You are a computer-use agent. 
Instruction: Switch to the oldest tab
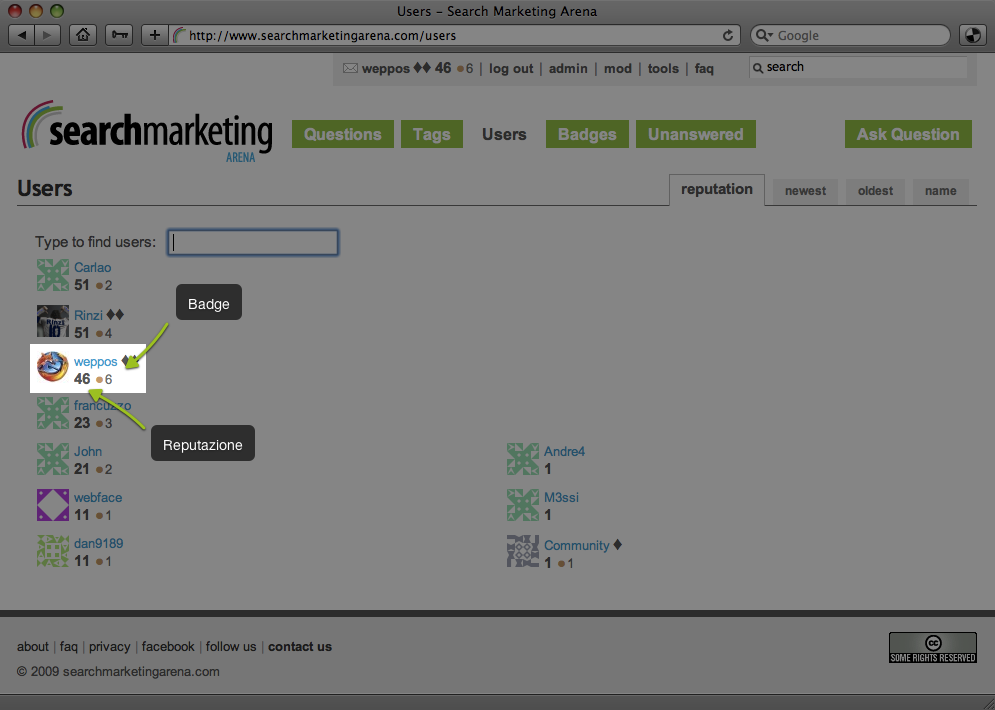pyautogui.click(x=875, y=191)
